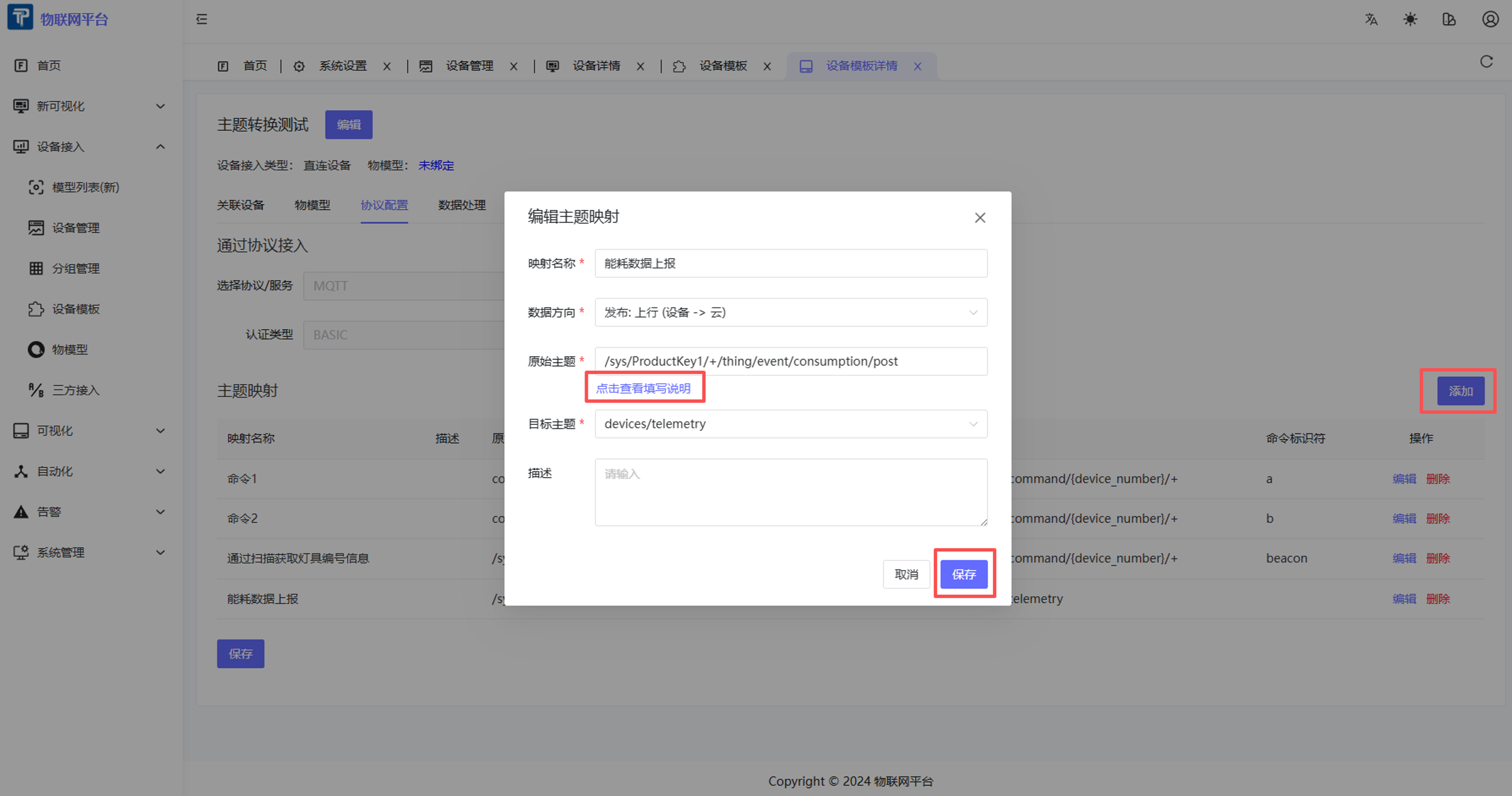1512x796 pixels.
Task: Close the 设备管理 tab with its X
Action: pyautogui.click(x=513, y=67)
